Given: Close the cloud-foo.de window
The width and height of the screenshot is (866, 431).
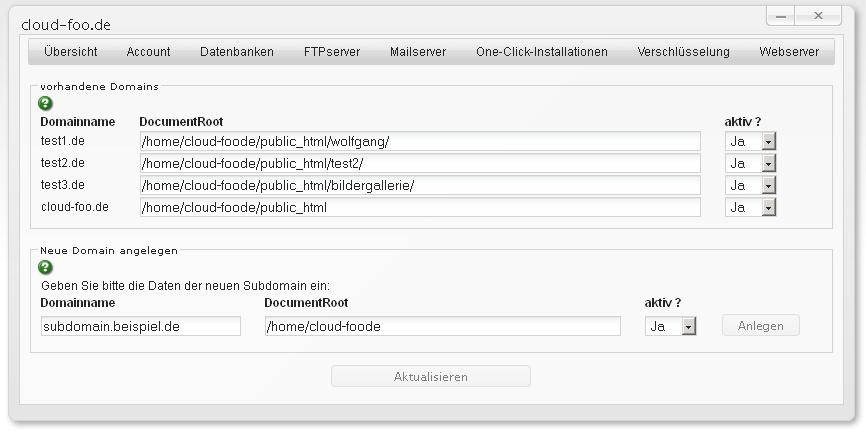Looking at the screenshot, I should click(819, 16).
